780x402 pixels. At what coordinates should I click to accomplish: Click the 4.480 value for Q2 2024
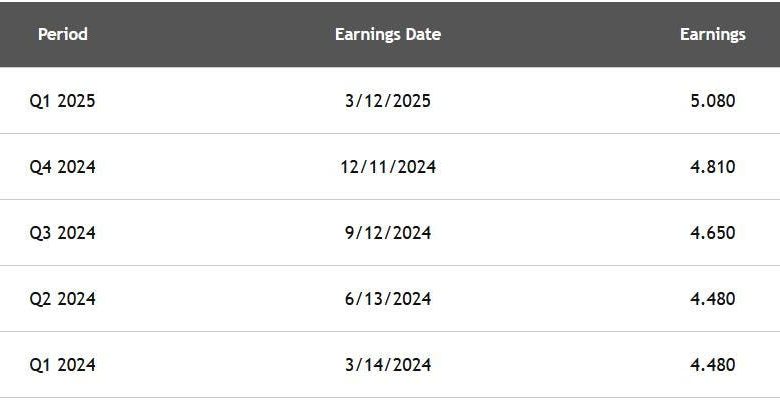tap(712, 299)
